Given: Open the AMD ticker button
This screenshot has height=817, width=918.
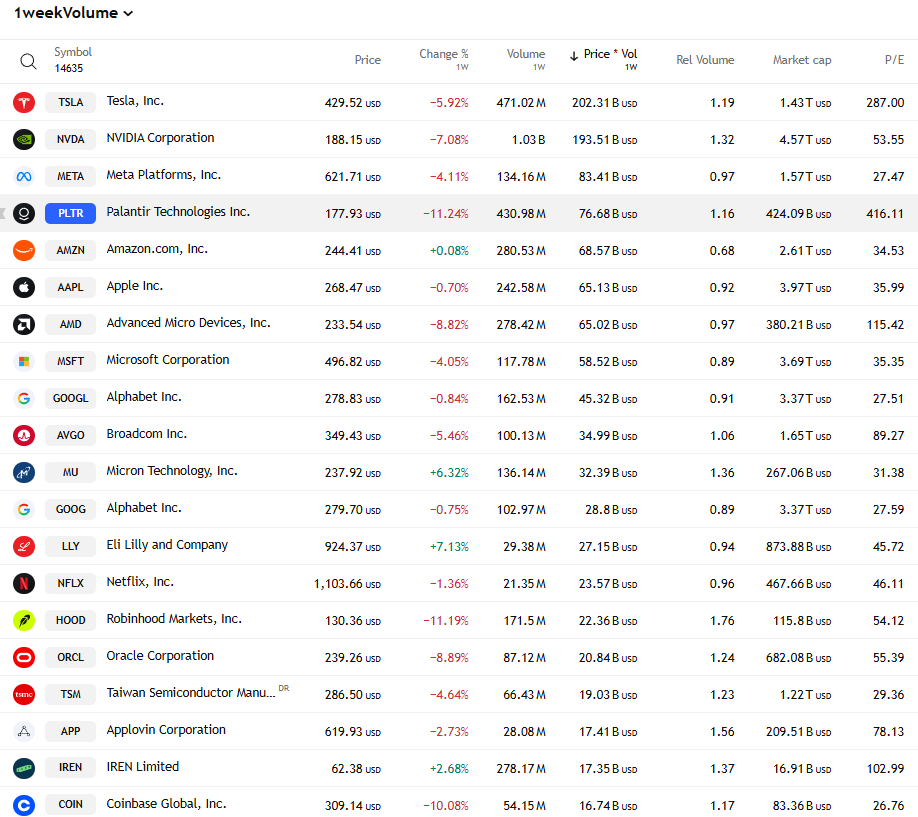Looking at the screenshot, I should pyautogui.click(x=70, y=324).
